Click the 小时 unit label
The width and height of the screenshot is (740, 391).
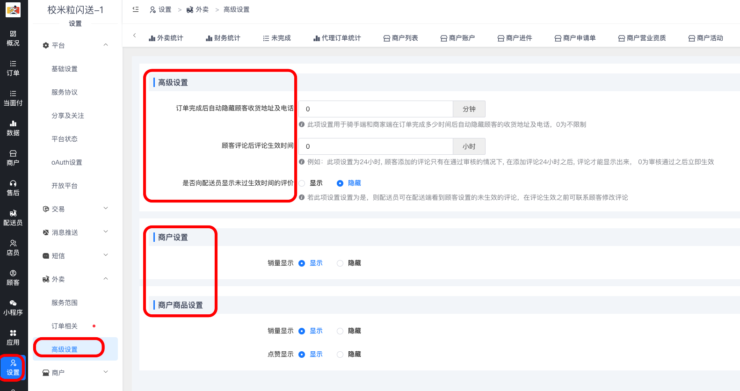[x=469, y=146]
